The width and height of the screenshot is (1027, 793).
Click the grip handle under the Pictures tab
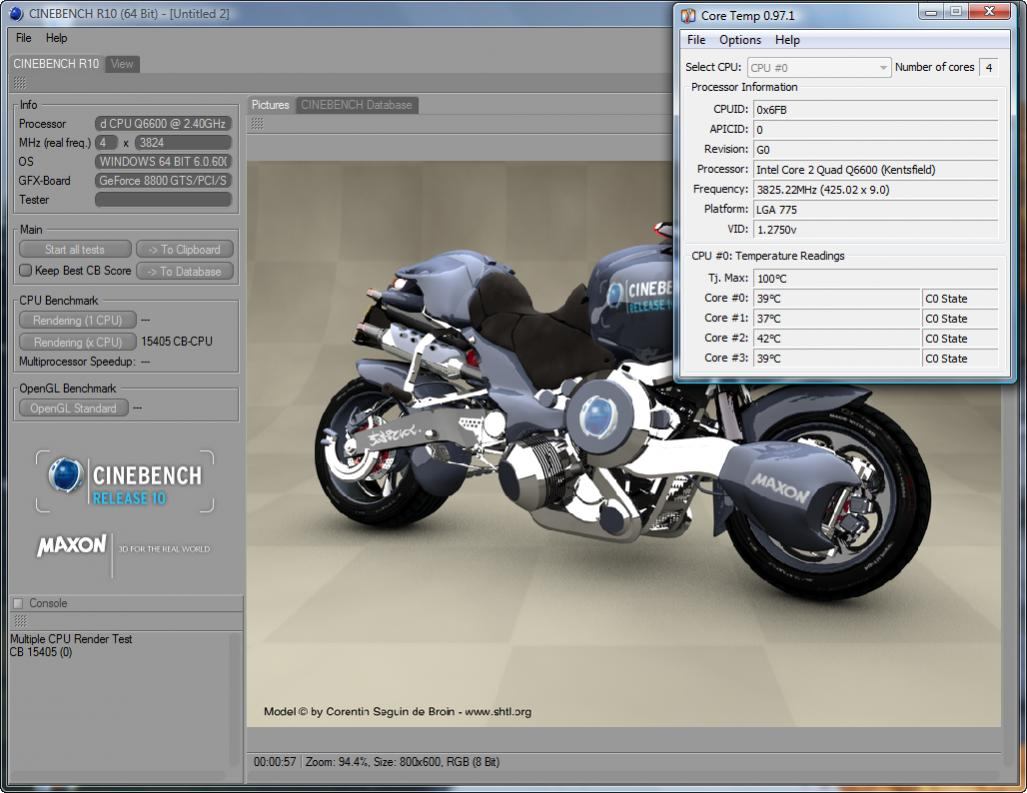pos(257,123)
